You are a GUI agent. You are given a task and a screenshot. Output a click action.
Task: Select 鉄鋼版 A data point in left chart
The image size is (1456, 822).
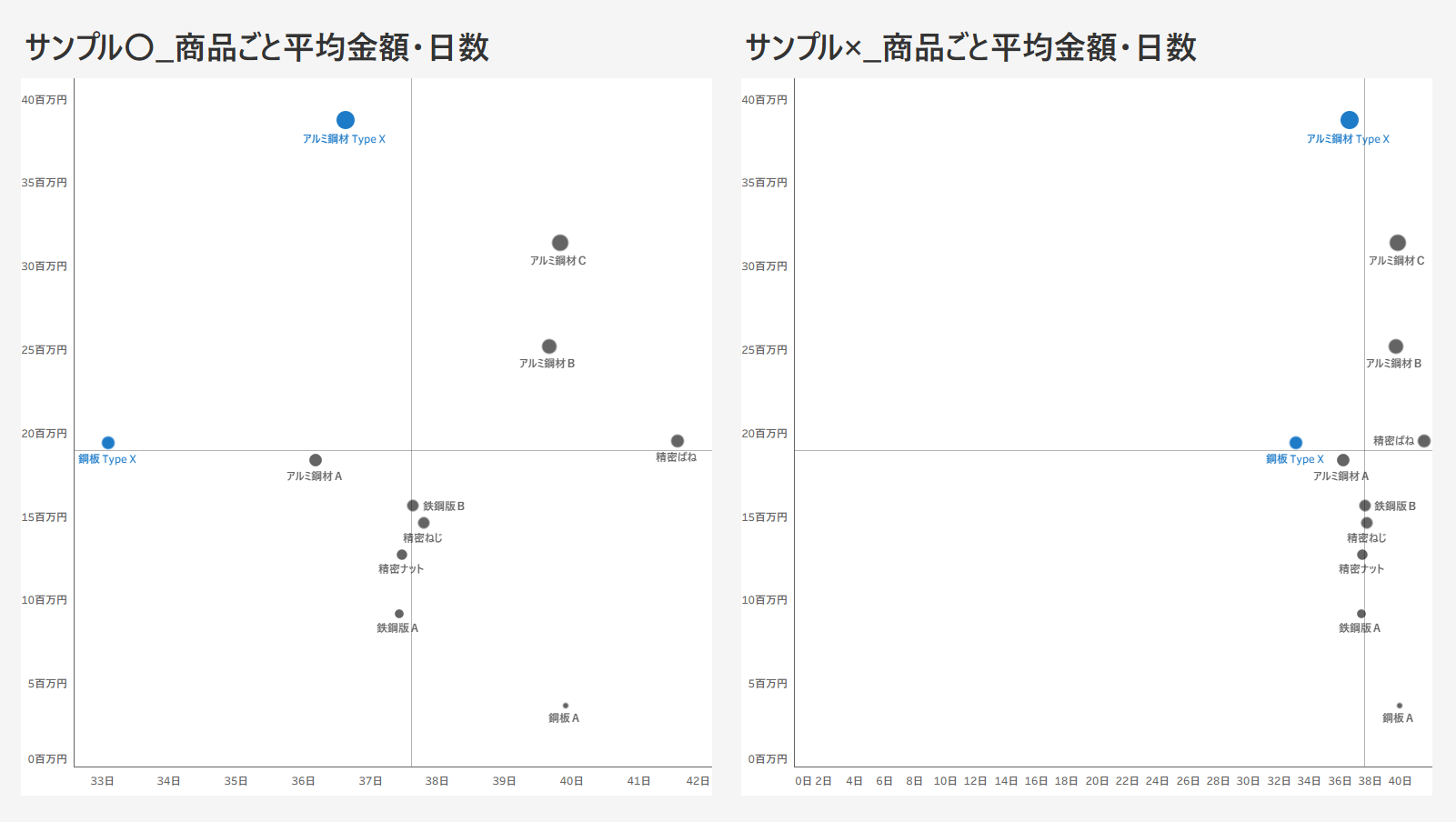click(x=399, y=614)
